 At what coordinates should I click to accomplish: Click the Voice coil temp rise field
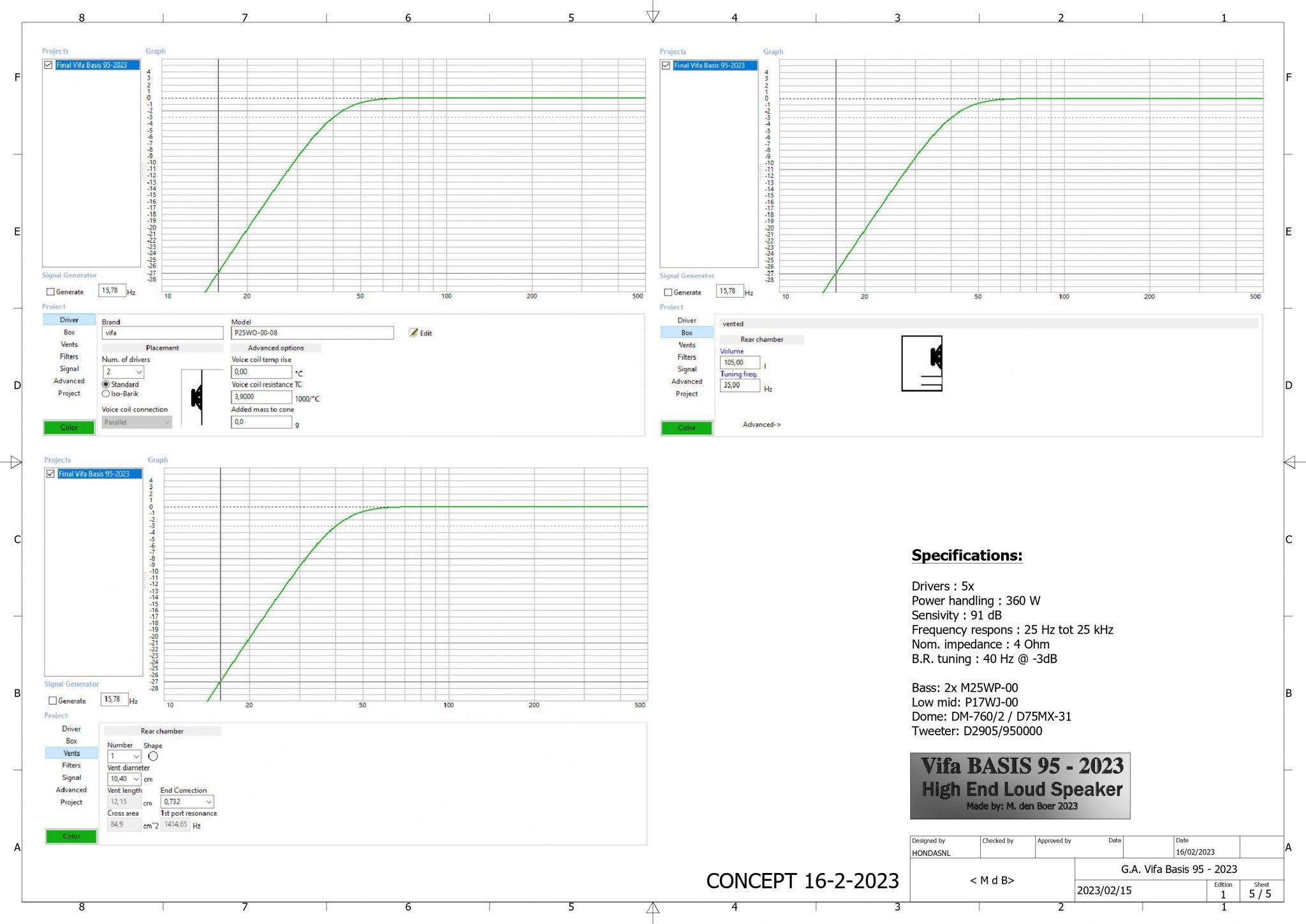coord(261,372)
